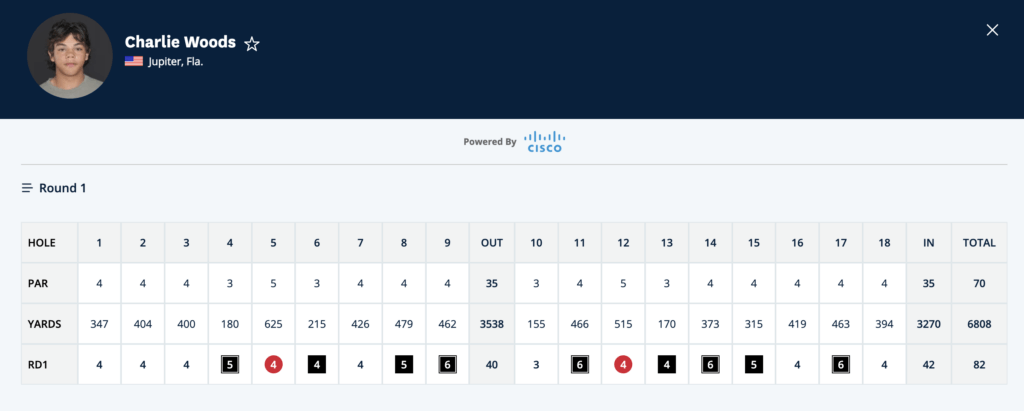Click the double bogey score on hole 9

pyautogui.click(x=448, y=365)
